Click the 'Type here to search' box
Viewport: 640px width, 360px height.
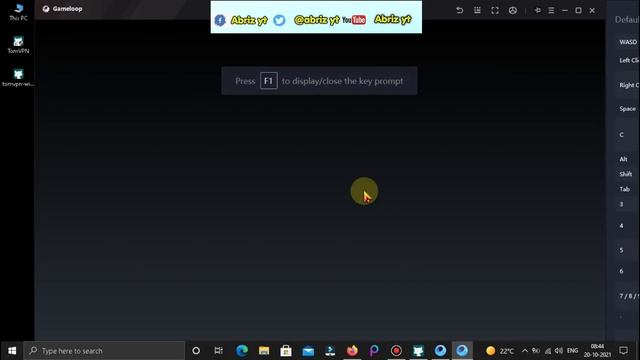(x=104, y=351)
